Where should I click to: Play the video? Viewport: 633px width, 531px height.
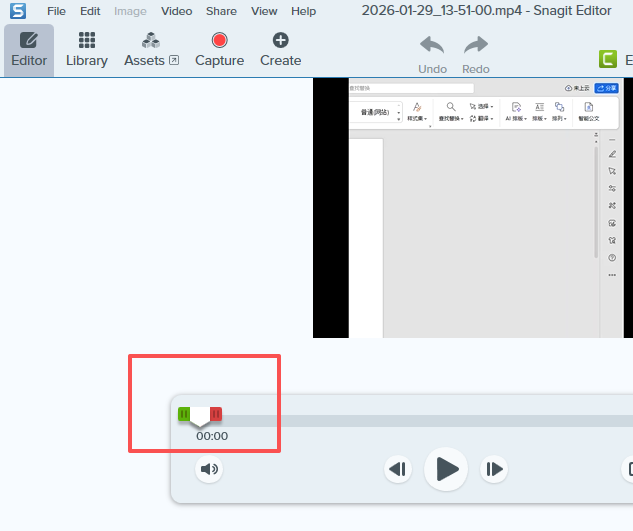click(446, 469)
